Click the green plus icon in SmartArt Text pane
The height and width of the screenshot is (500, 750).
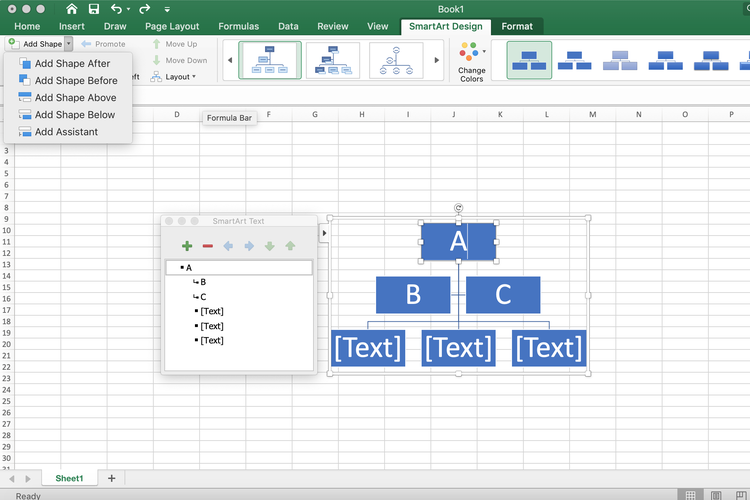click(x=187, y=246)
